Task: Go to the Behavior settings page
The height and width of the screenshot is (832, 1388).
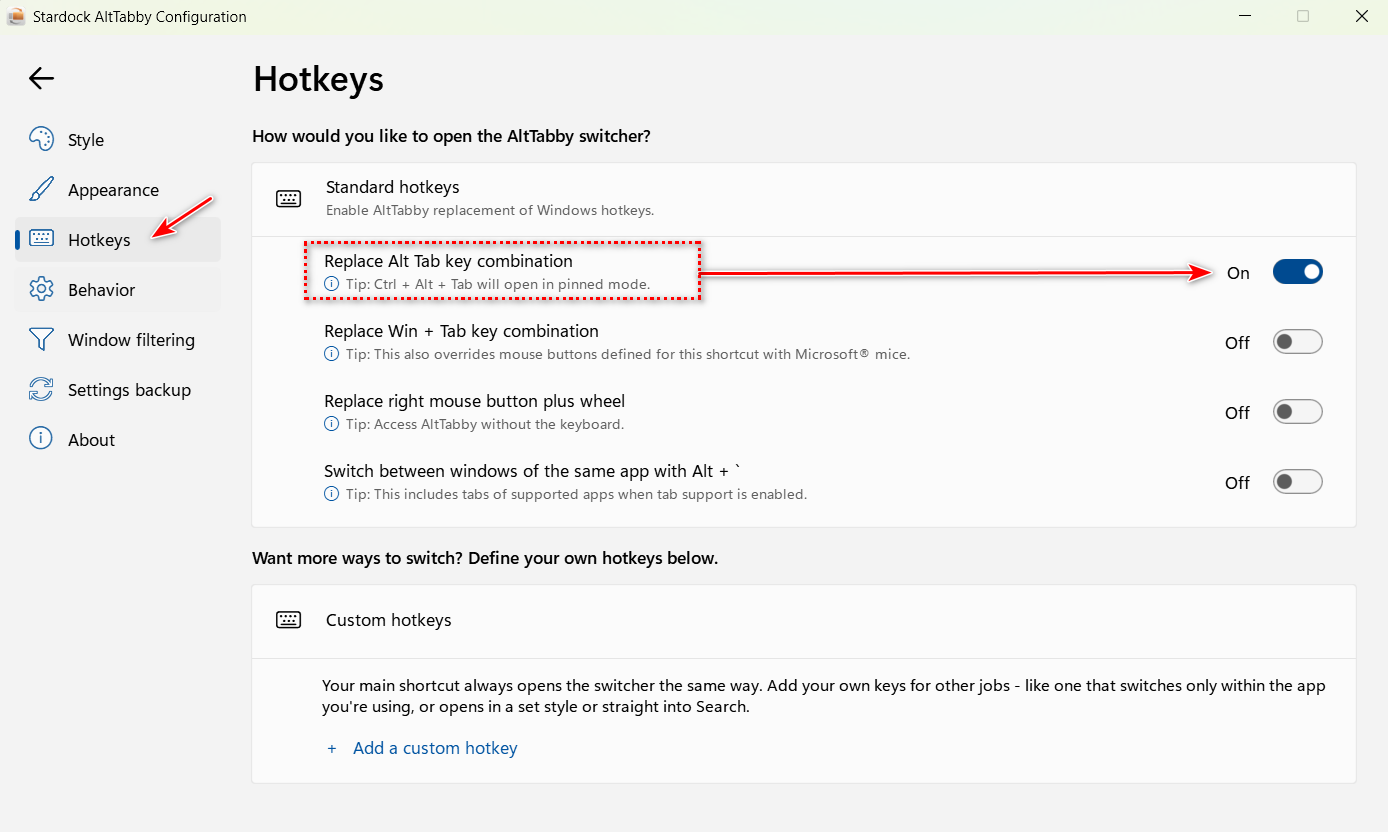Action: pos(118,290)
